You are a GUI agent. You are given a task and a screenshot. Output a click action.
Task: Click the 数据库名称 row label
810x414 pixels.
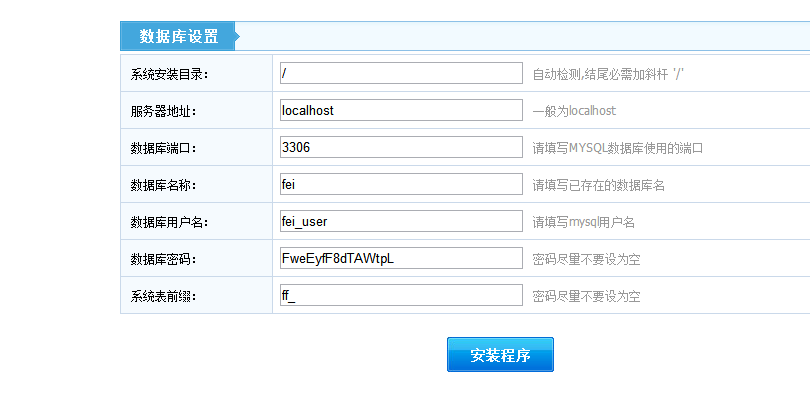coord(163,185)
